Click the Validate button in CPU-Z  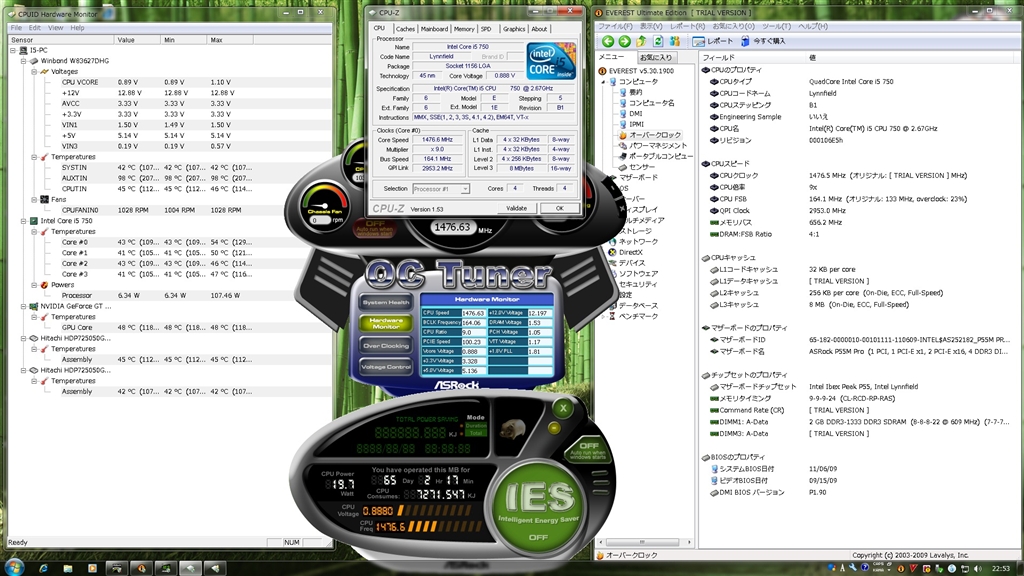pos(516,208)
